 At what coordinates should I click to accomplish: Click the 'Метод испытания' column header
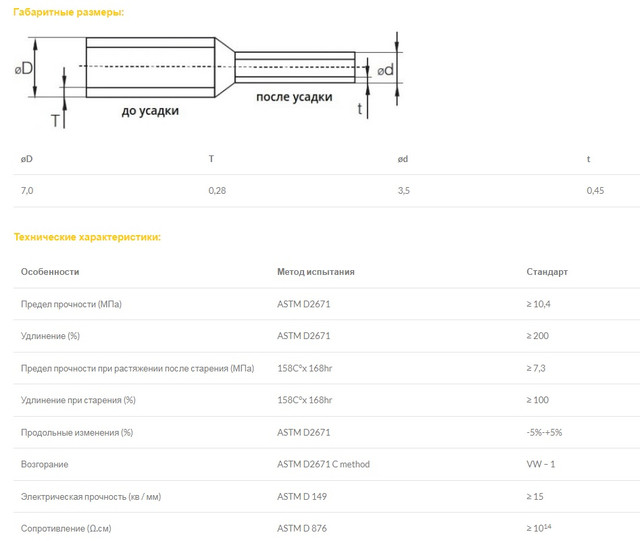[315, 271]
